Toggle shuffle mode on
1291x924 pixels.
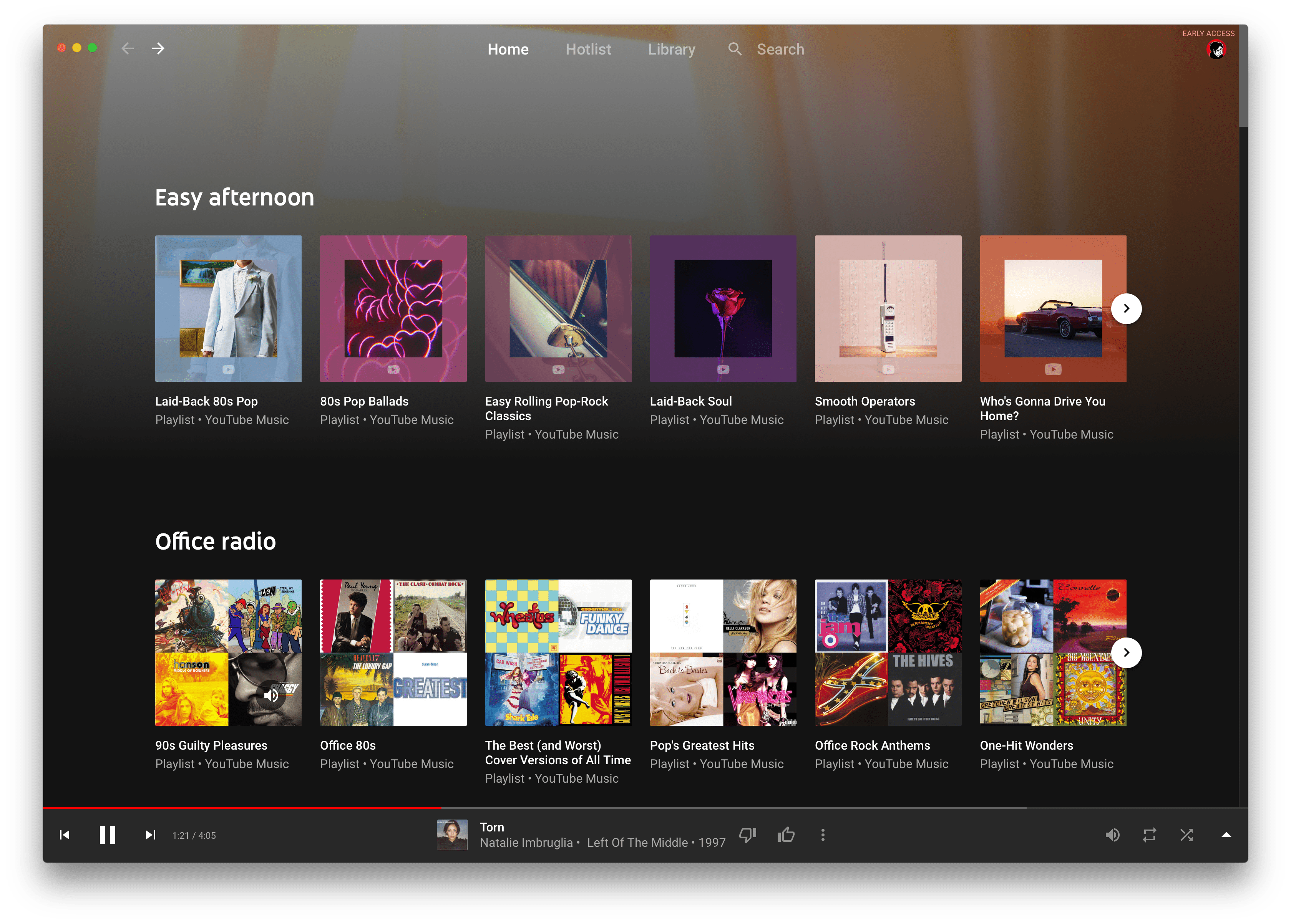pos(1187,835)
